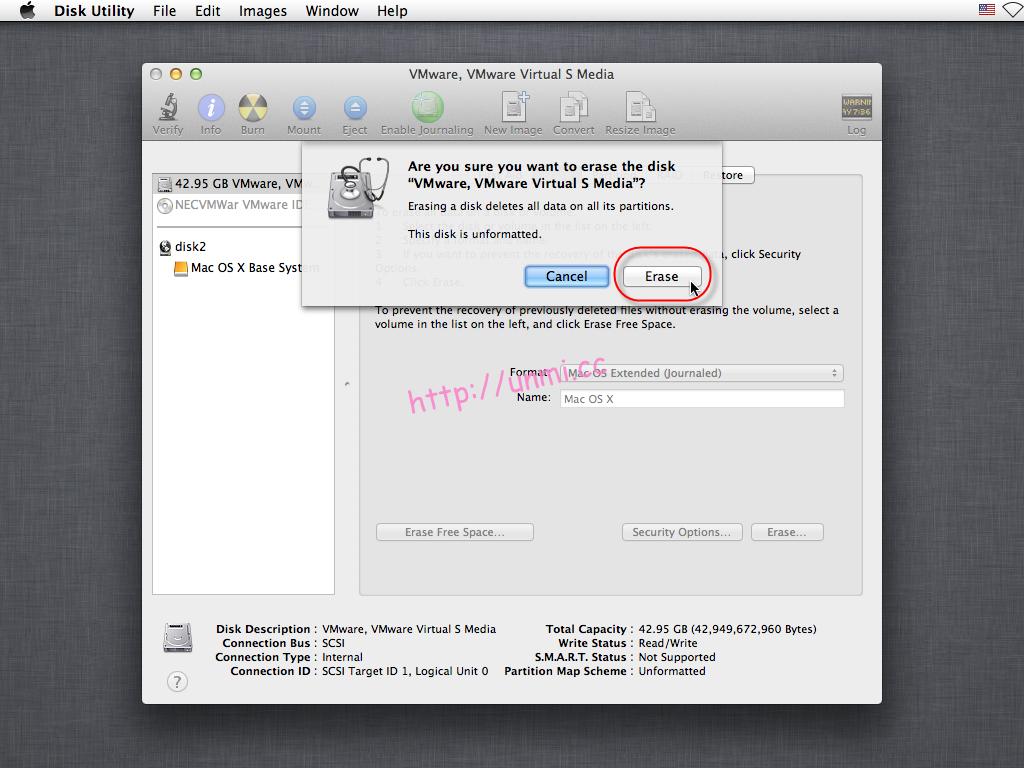Open the Convert image tool
Image resolution: width=1024 pixels, height=768 pixels.
tap(573, 110)
